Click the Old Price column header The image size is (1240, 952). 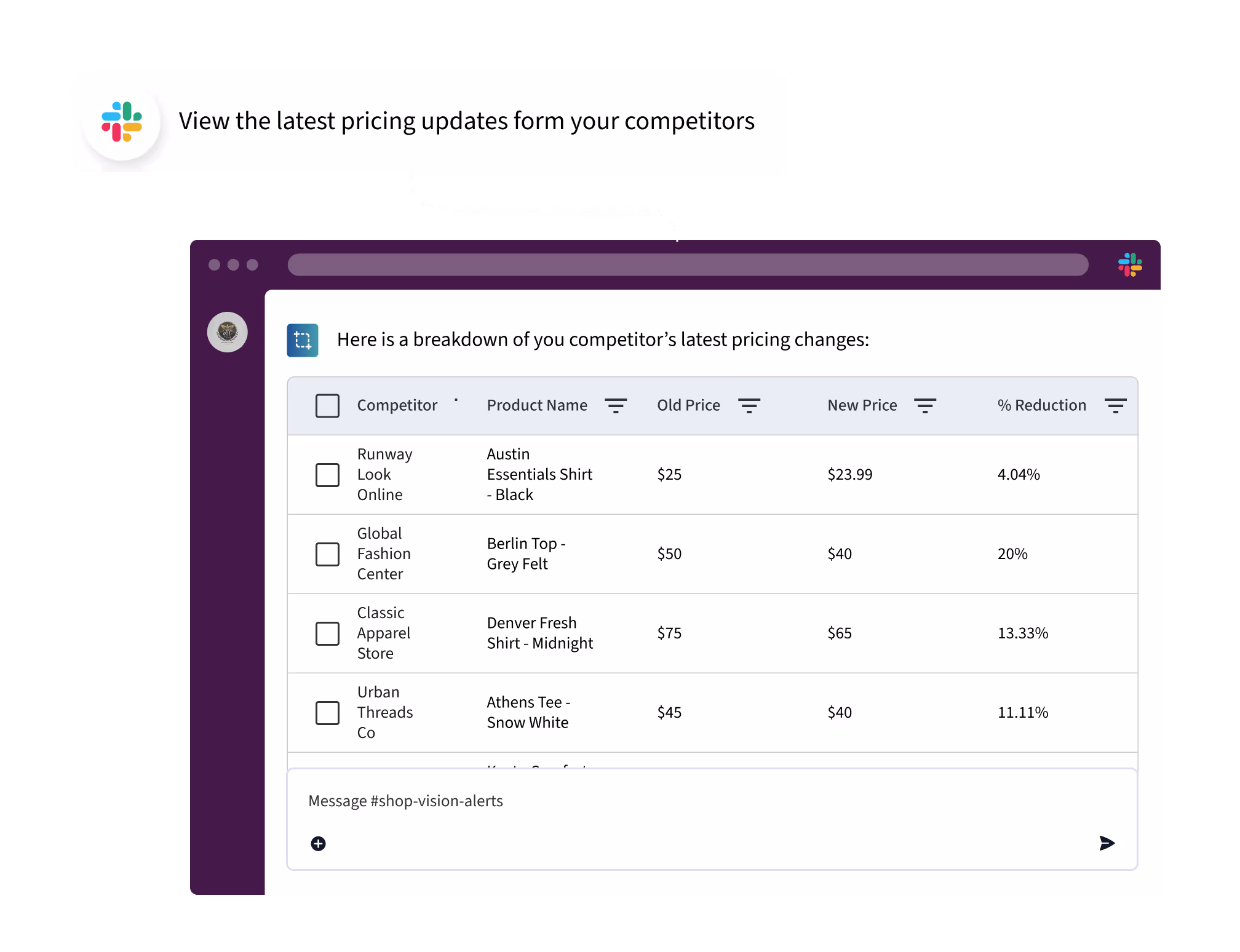point(688,405)
